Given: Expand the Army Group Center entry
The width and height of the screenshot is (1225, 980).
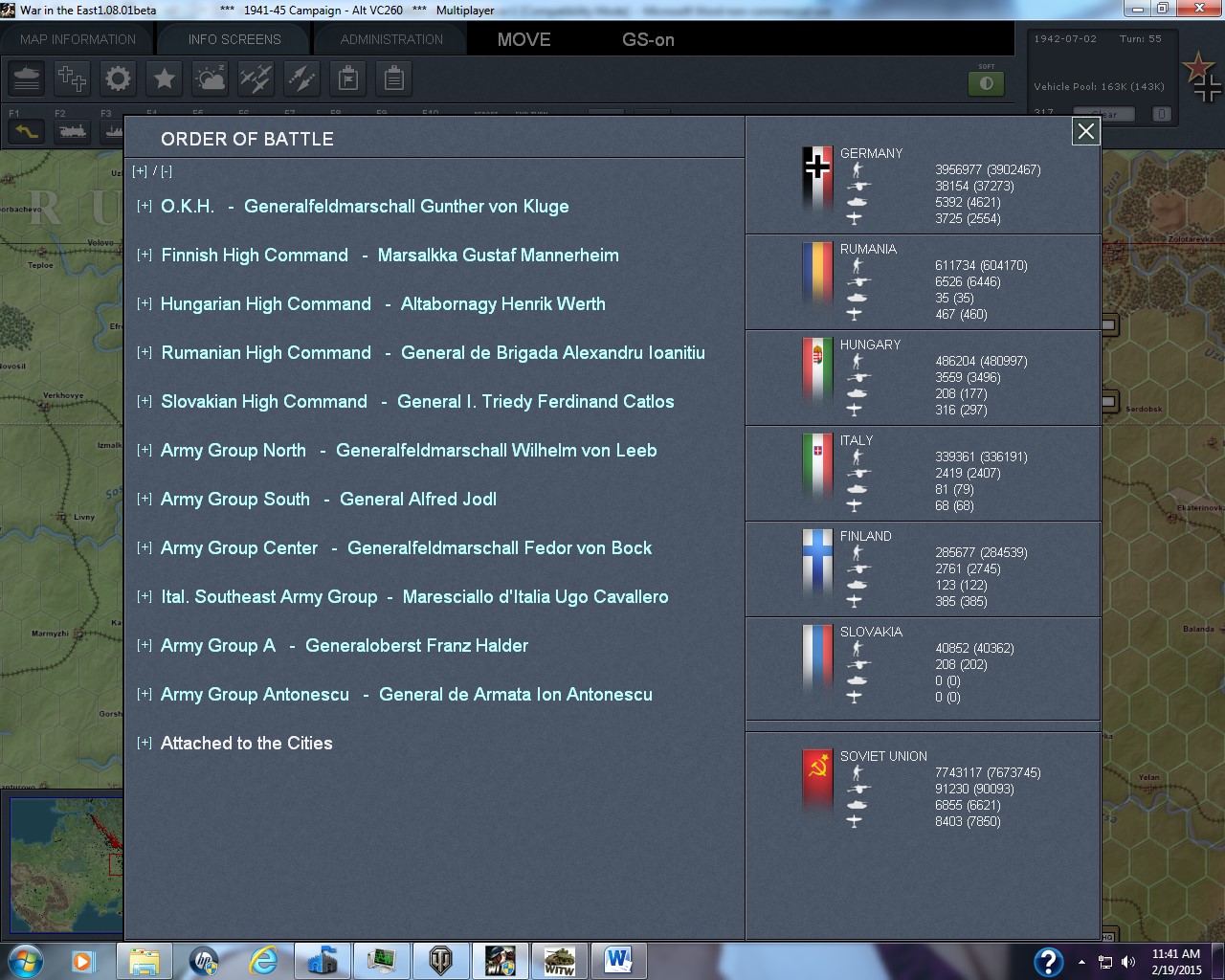Looking at the screenshot, I should (145, 547).
